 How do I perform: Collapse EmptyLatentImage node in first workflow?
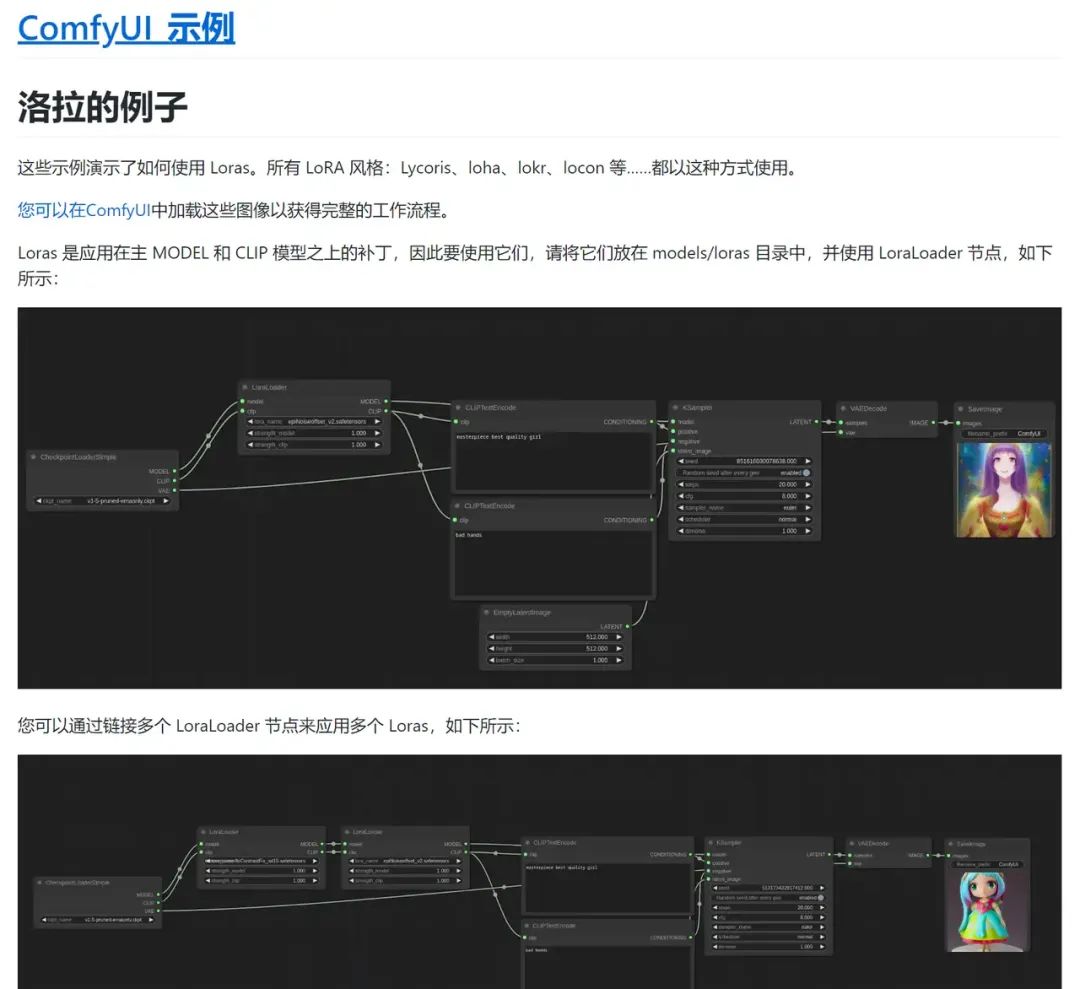tap(486, 612)
